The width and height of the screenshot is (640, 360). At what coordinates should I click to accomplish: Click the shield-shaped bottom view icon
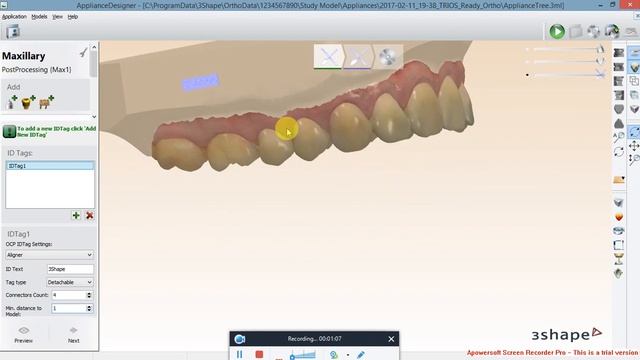(x=619, y=109)
